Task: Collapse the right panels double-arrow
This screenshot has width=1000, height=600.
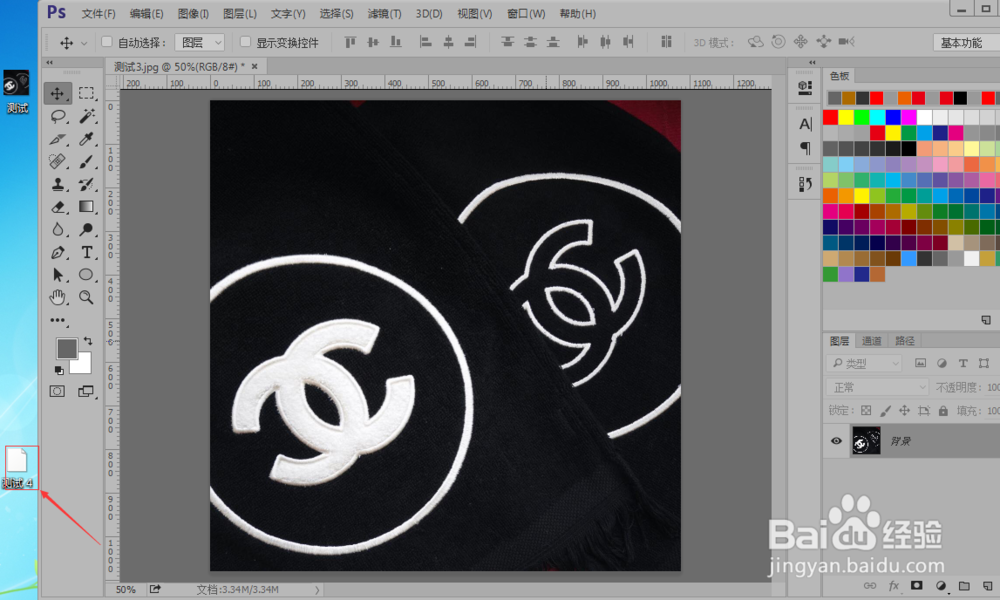Action: pyautogui.click(x=812, y=62)
